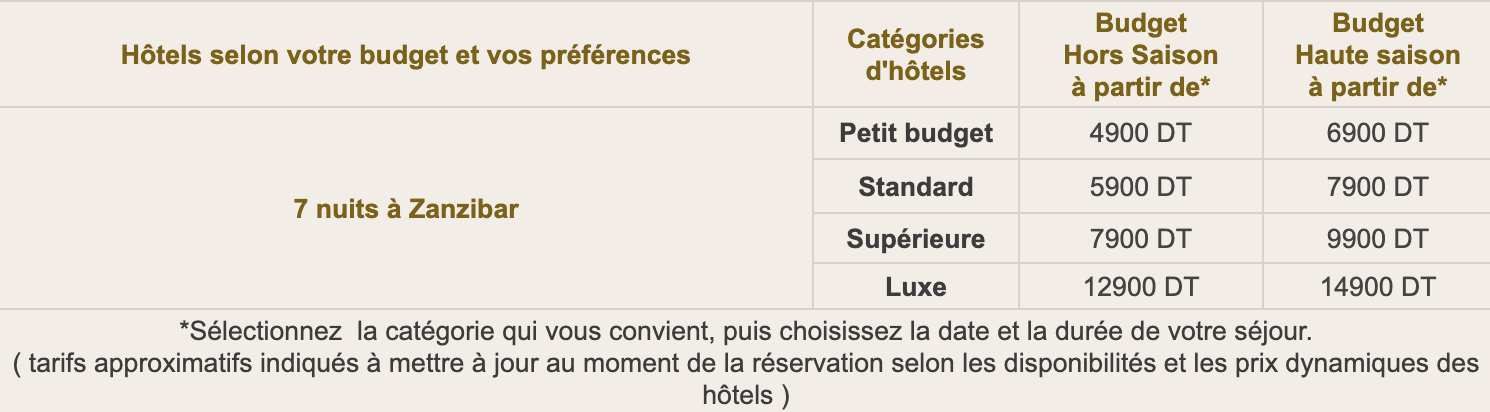Viewport: 1490px width, 412px height.
Task: Click the "Catégories d'hôtels" column header
Action: click(x=915, y=54)
